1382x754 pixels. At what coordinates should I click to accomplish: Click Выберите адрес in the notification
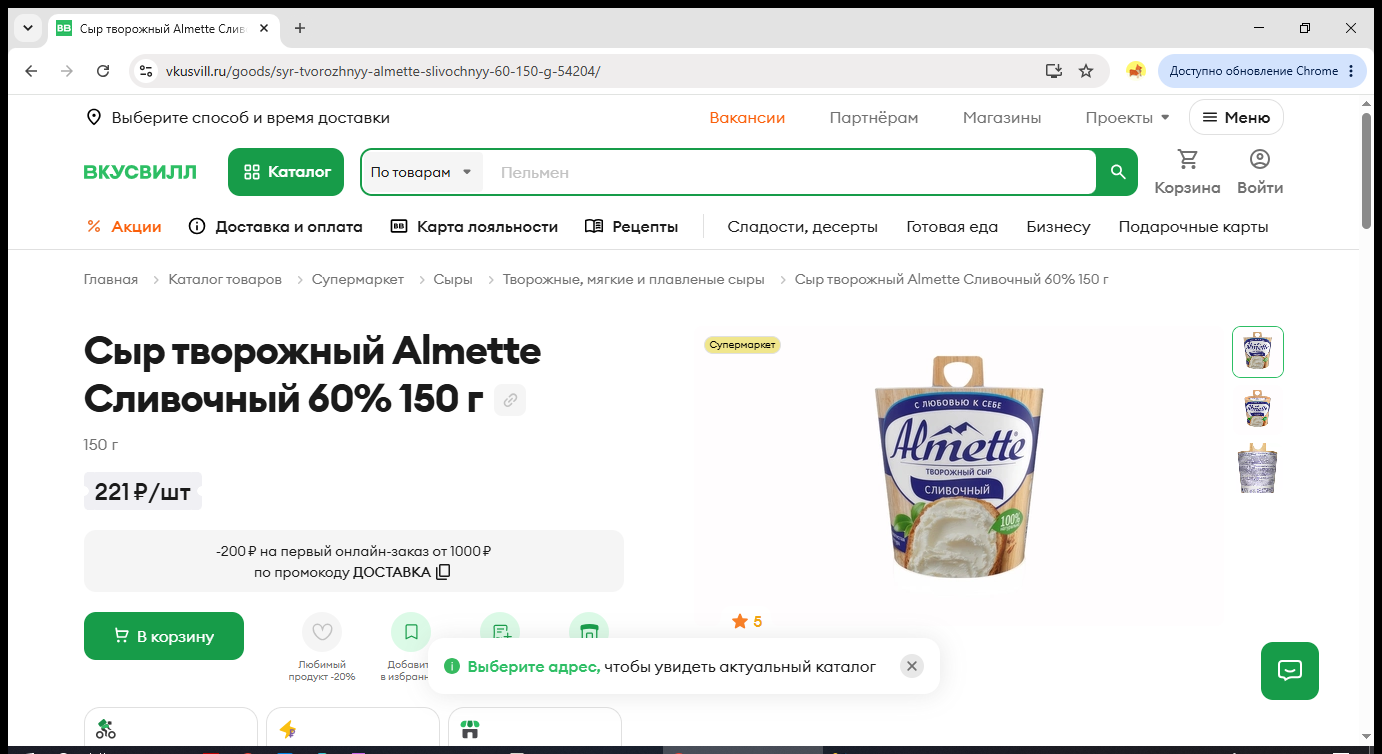pyautogui.click(x=534, y=666)
